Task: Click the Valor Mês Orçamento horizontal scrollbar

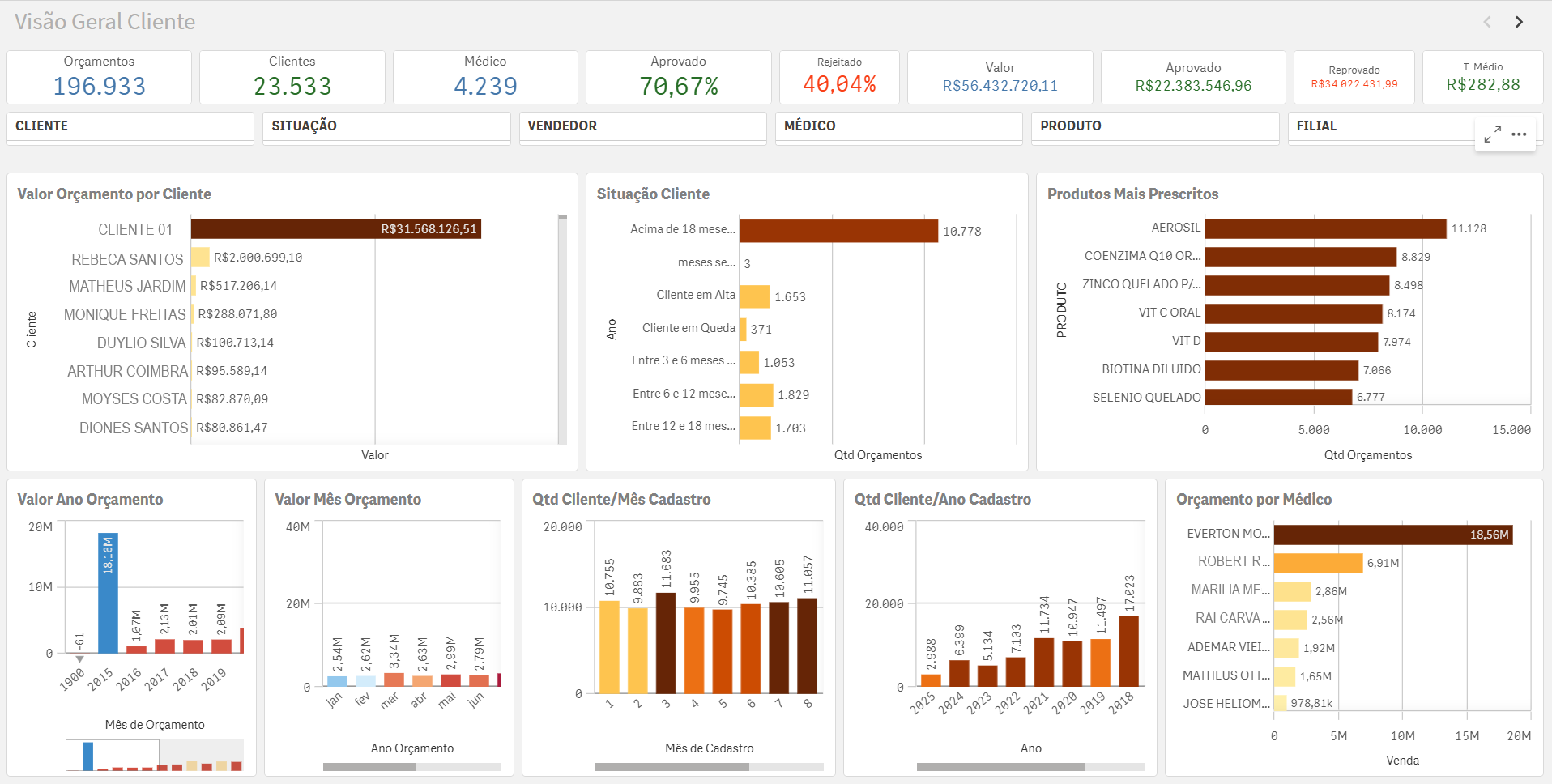Action: [369, 766]
